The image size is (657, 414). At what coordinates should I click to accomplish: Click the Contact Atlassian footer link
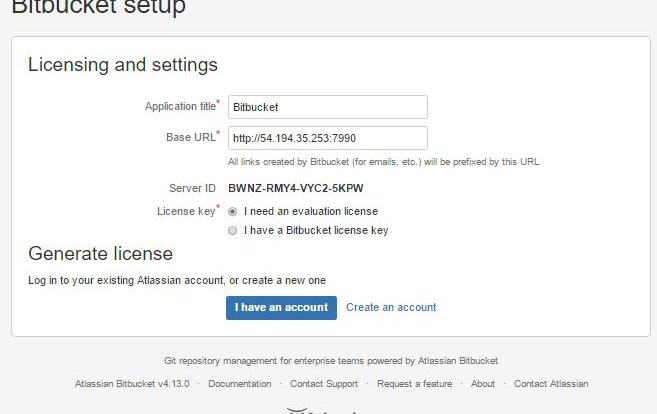[551, 383]
